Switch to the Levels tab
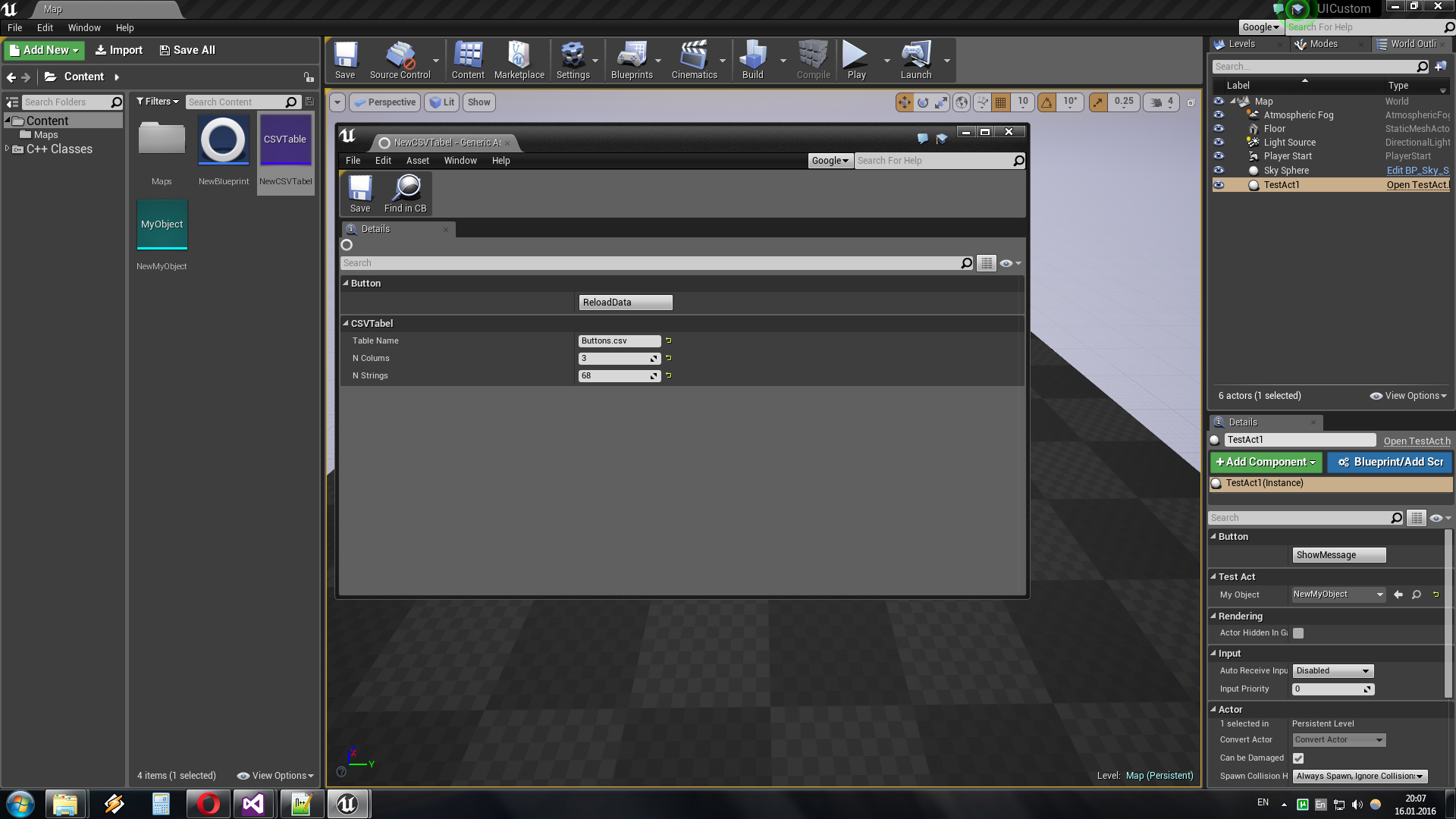1456x819 pixels. 1241,44
